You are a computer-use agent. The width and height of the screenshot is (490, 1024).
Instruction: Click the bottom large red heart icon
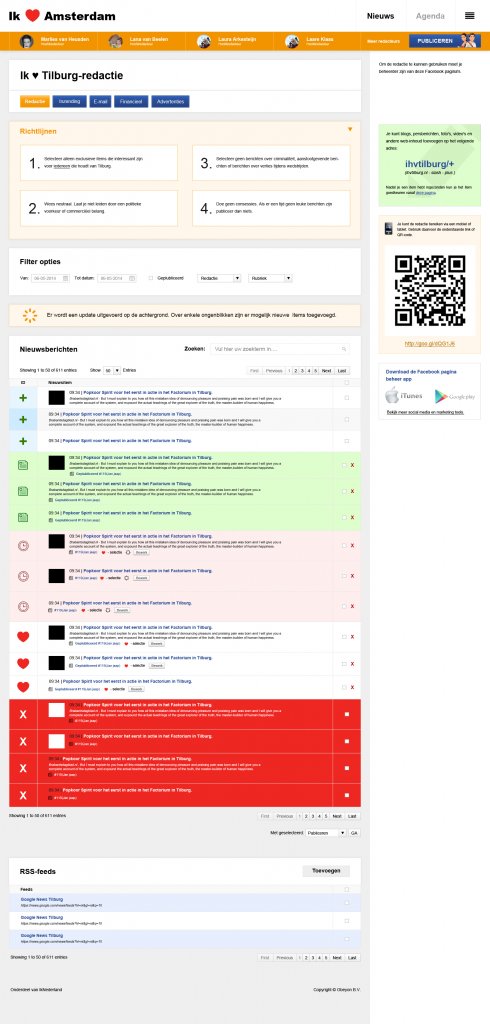tap(23, 687)
